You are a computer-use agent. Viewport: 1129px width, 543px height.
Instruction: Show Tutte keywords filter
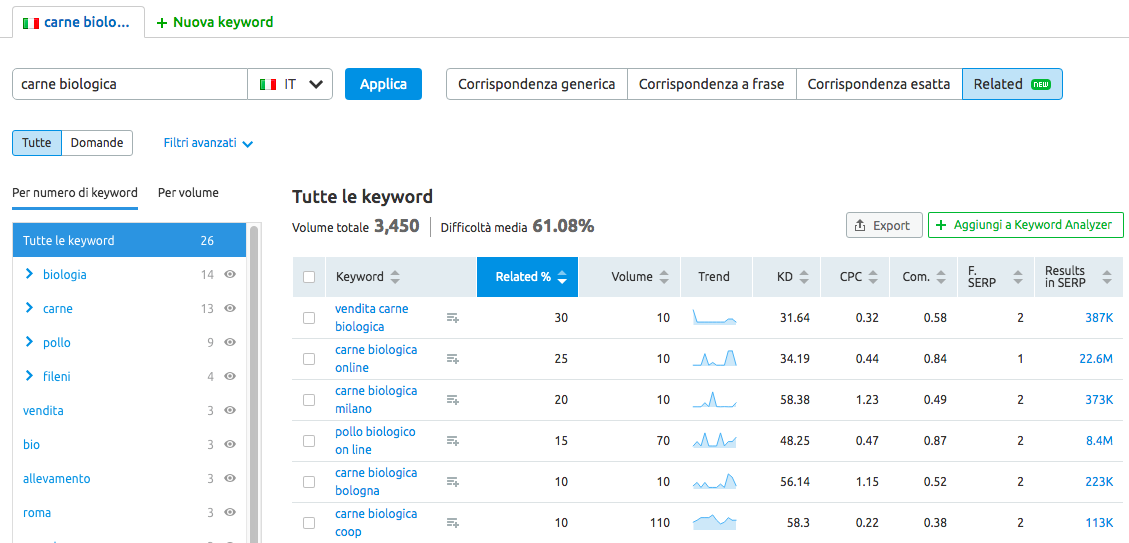(x=37, y=143)
